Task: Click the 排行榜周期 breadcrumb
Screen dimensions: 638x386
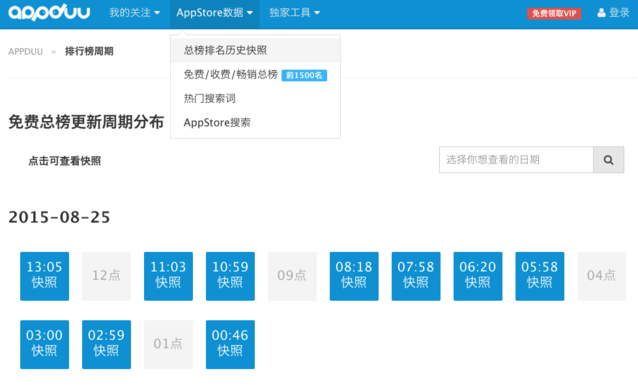Action: [89, 51]
